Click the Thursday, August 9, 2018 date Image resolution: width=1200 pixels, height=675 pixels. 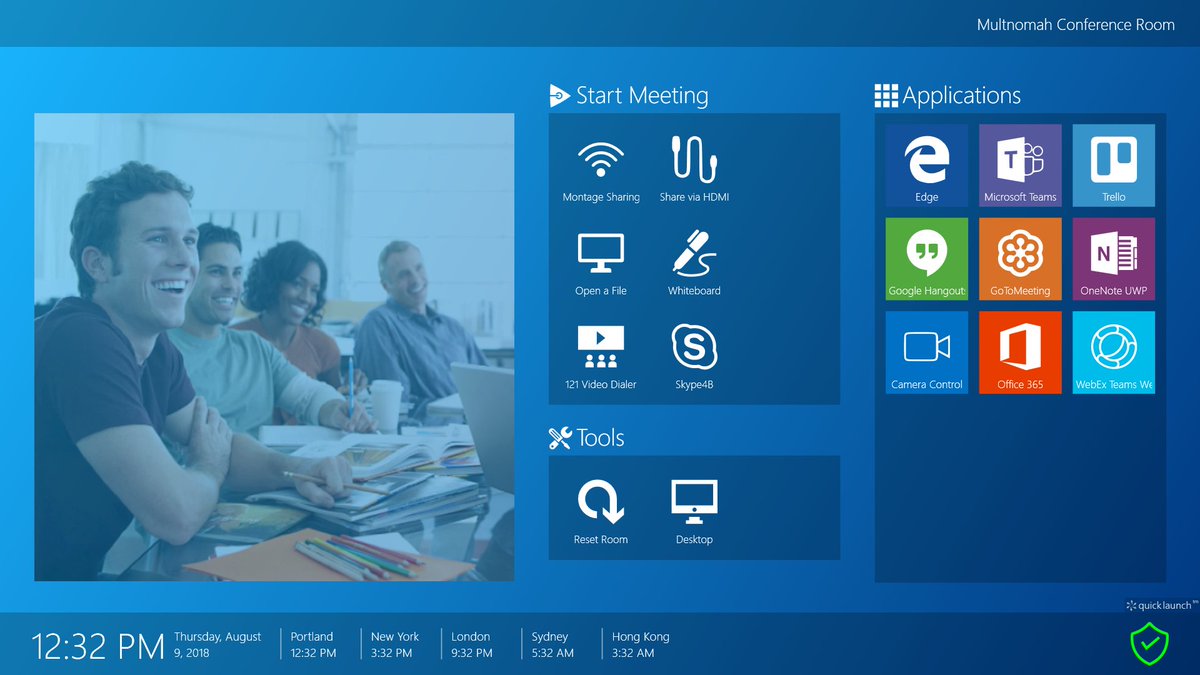(x=217, y=644)
